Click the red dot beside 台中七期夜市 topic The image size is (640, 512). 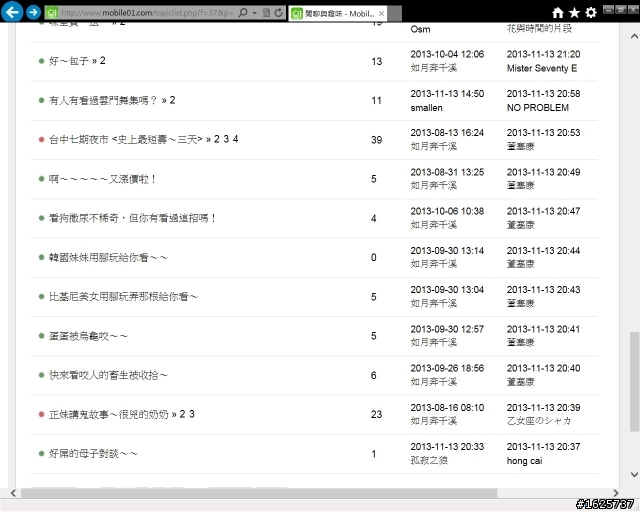coord(41,140)
